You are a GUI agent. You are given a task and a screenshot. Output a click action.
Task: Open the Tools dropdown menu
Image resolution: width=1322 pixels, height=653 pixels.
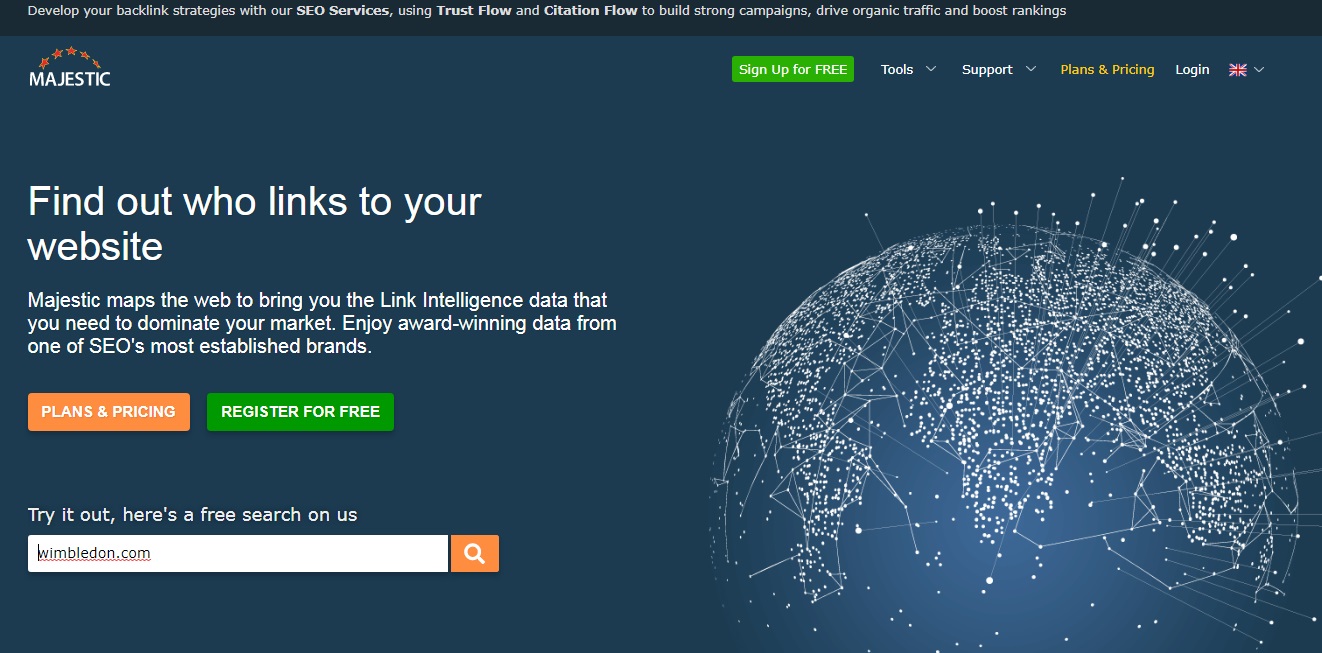pos(908,70)
